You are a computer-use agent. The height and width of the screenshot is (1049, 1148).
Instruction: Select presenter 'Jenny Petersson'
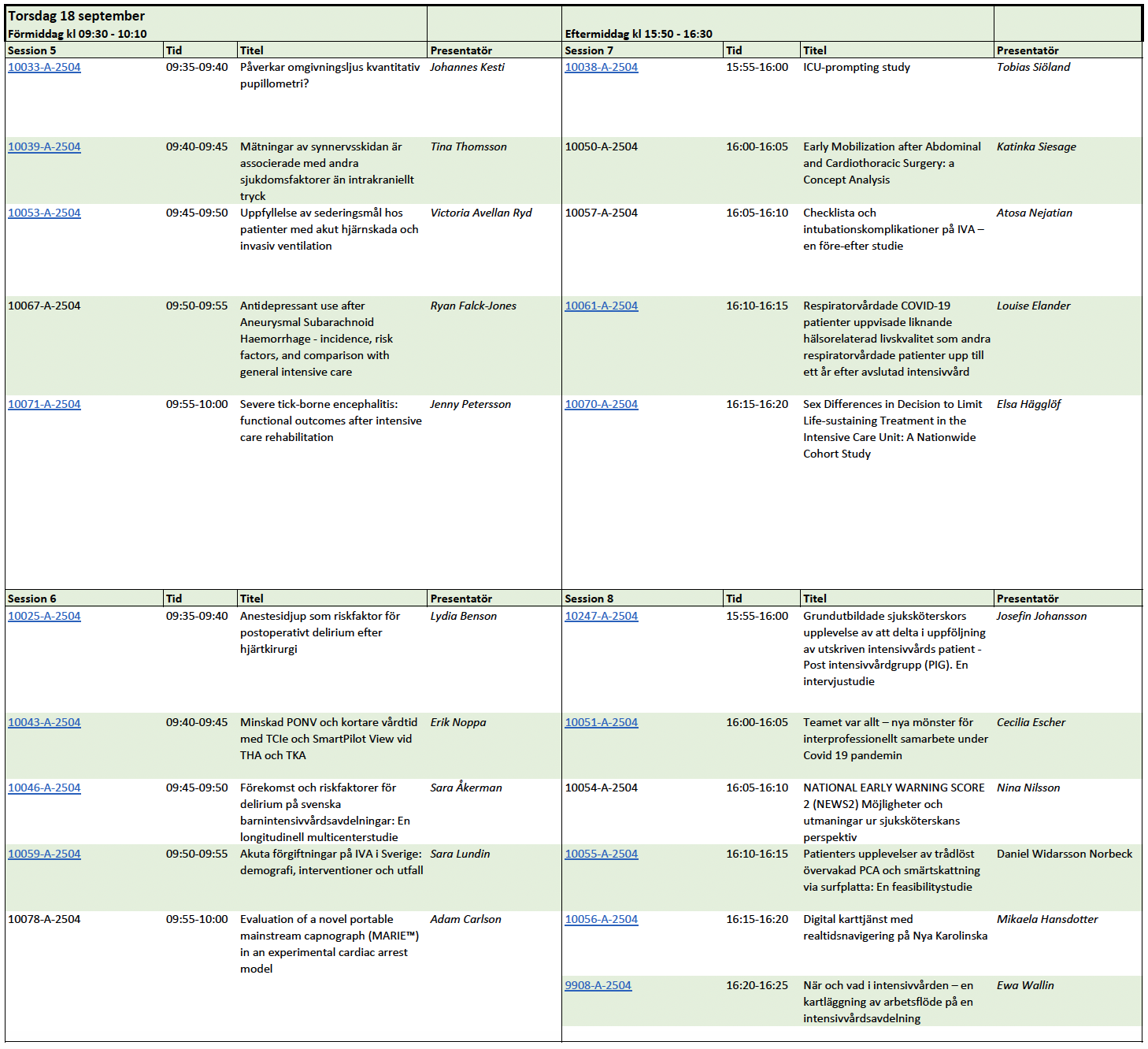click(471, 404)
